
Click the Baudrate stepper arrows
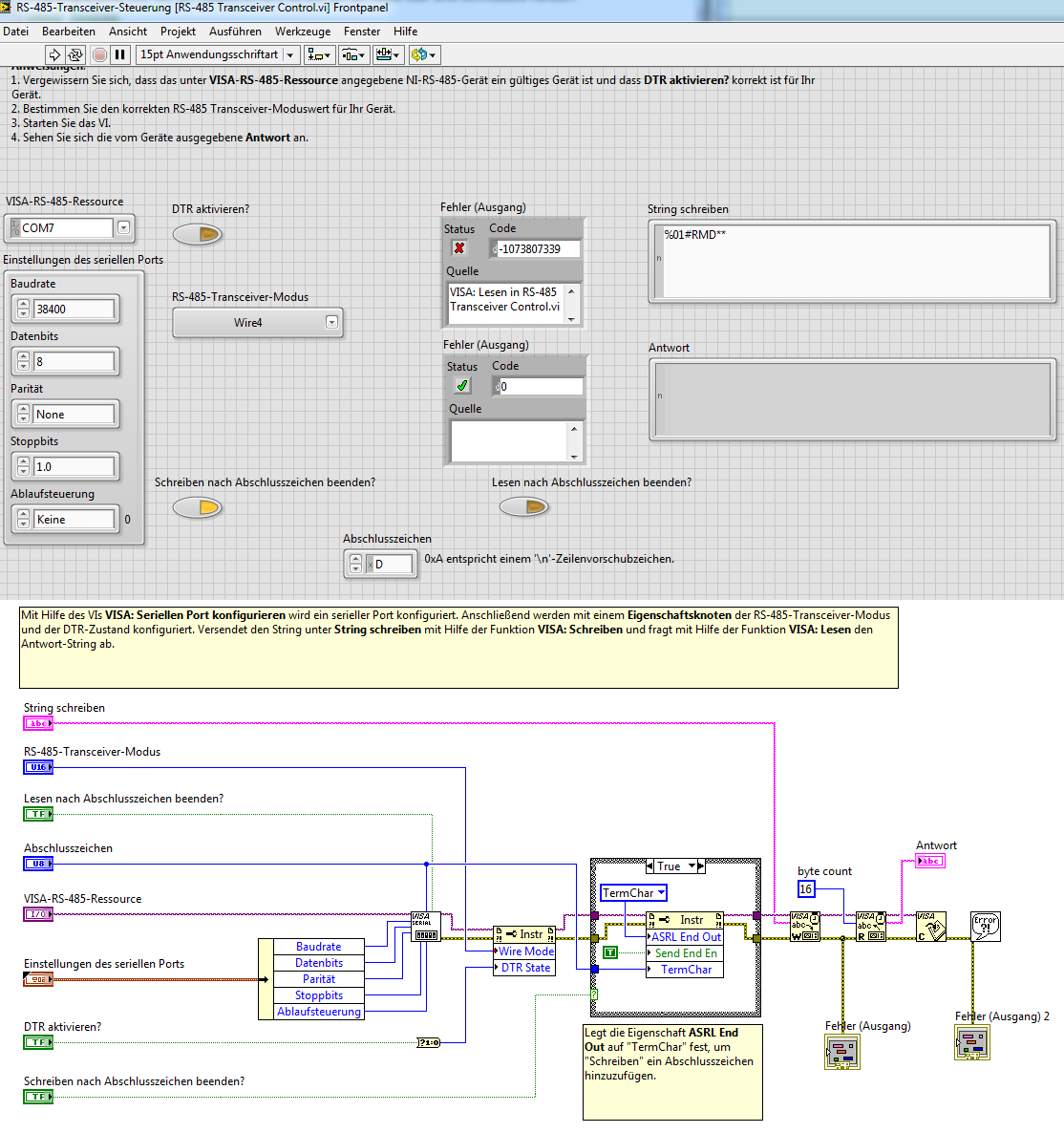pos(23,310)
